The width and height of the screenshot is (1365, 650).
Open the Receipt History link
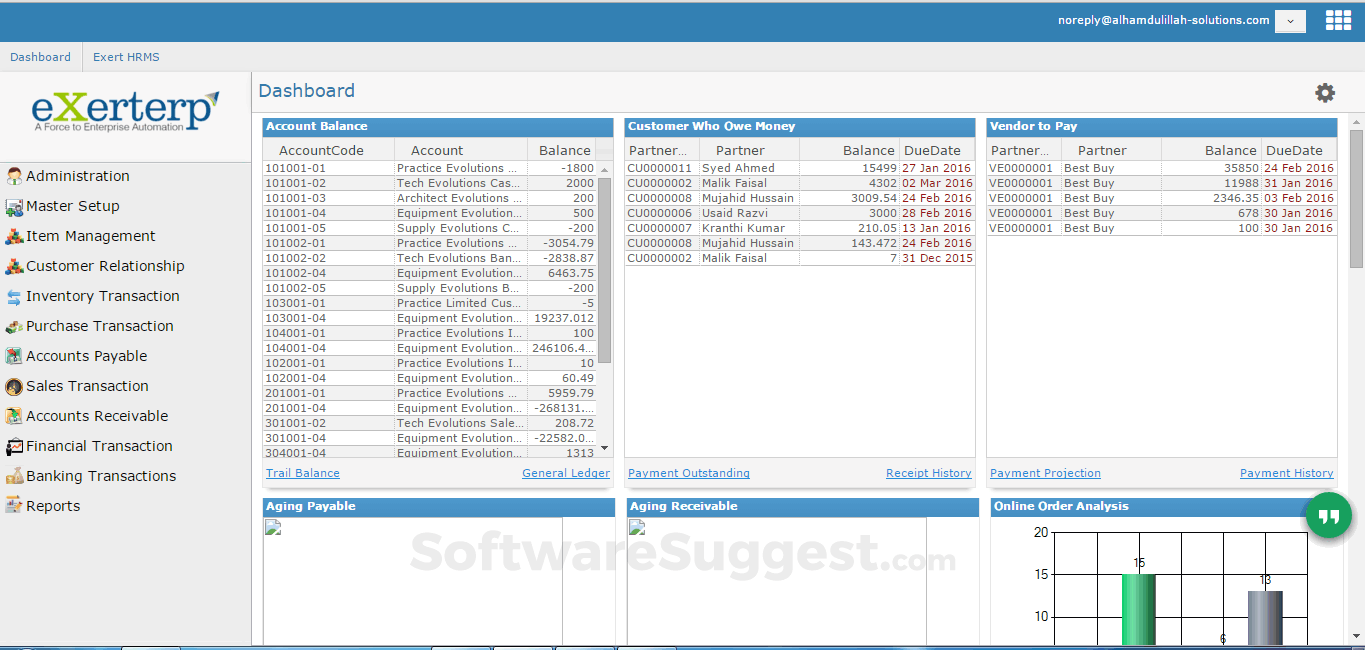point(929,473)
